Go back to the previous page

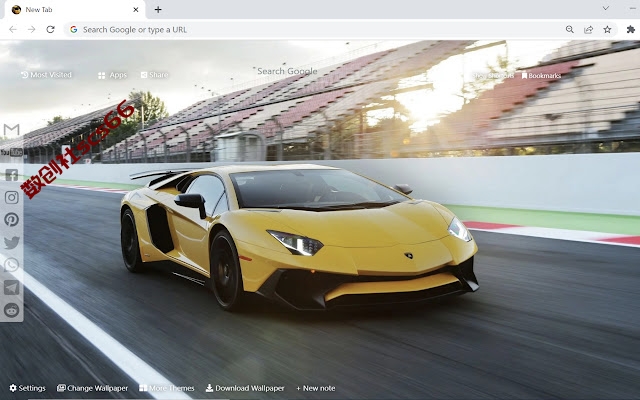pos(13,29)
